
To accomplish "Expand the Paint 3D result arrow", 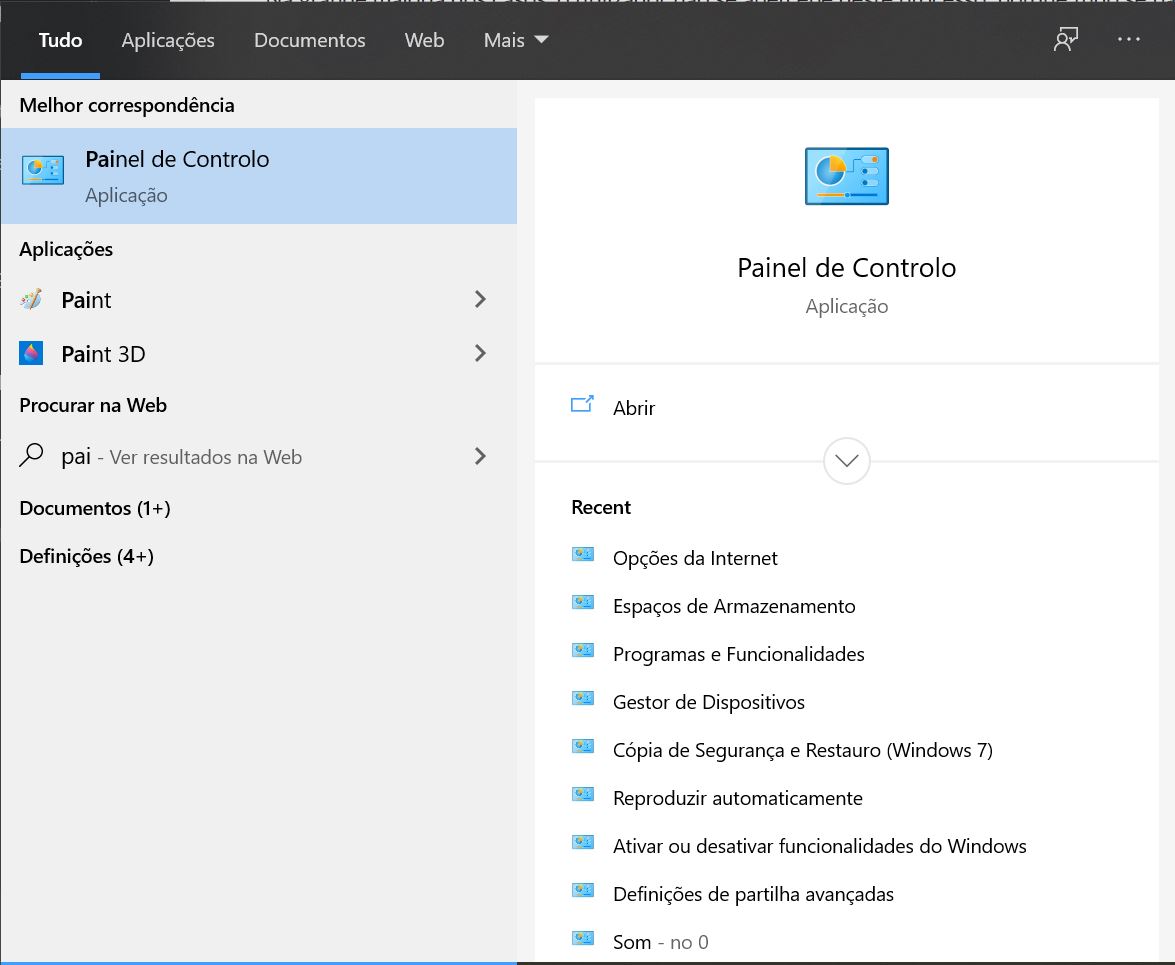I will 480,353.
